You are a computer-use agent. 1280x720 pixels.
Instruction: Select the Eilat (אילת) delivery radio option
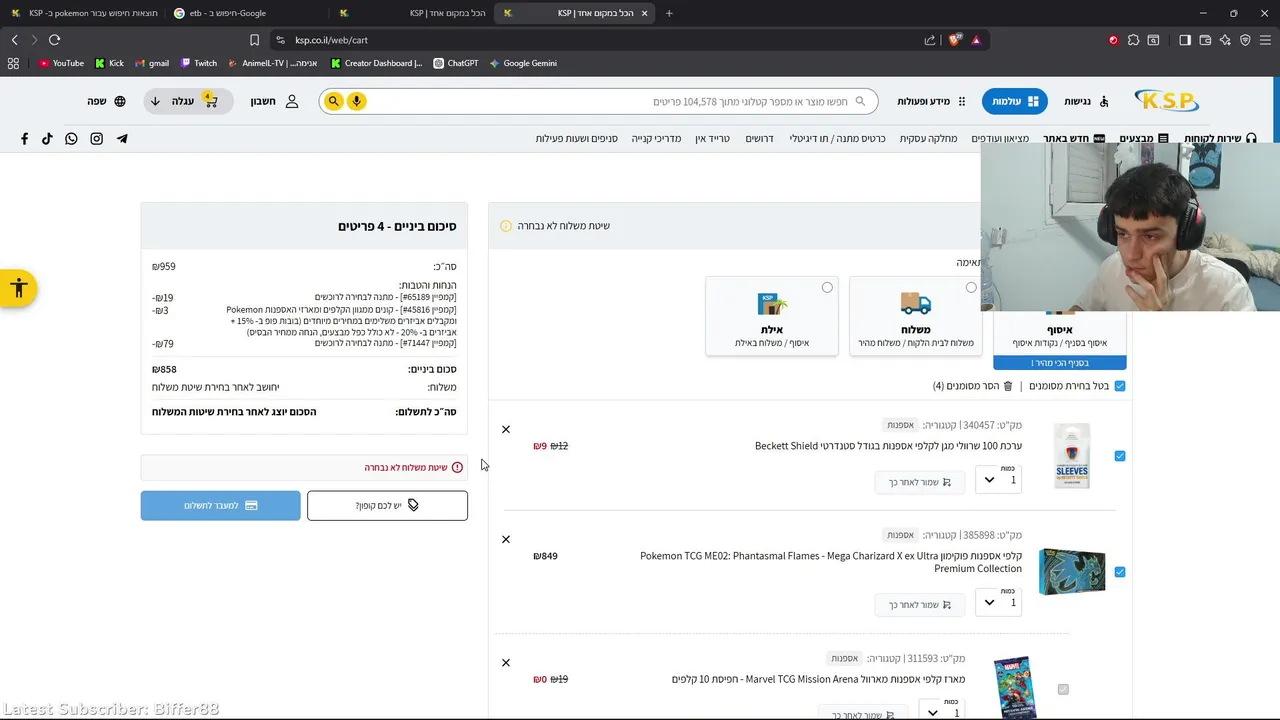[827, 288]
